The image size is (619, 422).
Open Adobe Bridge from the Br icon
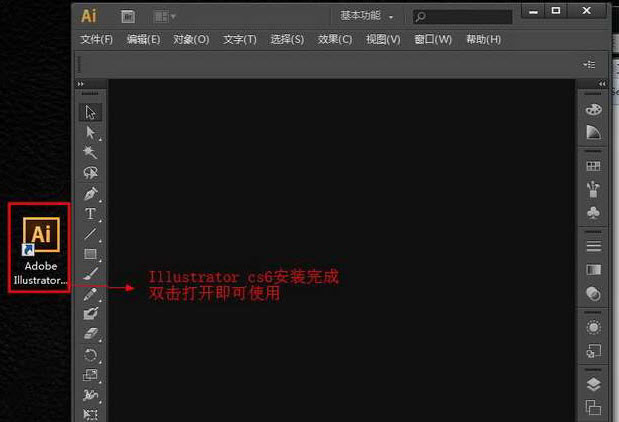point(128,17)
